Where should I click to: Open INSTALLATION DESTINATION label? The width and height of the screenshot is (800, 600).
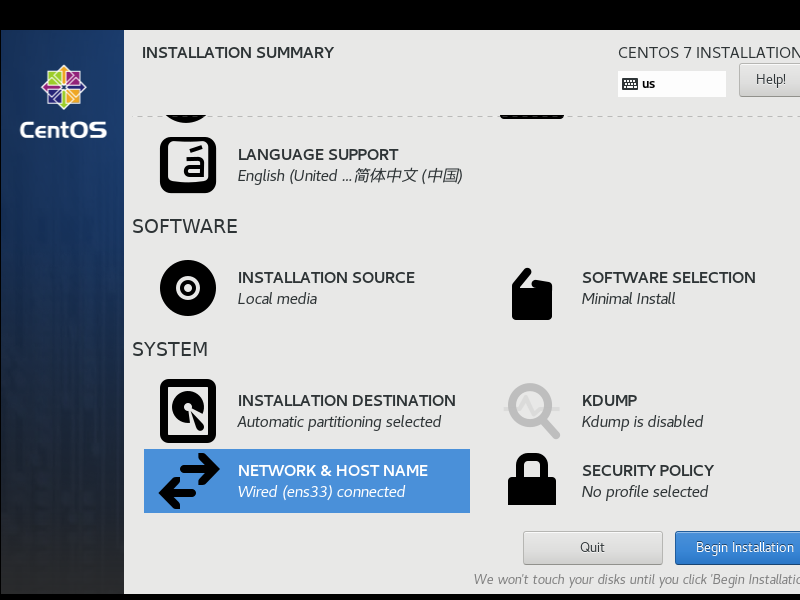346,401
